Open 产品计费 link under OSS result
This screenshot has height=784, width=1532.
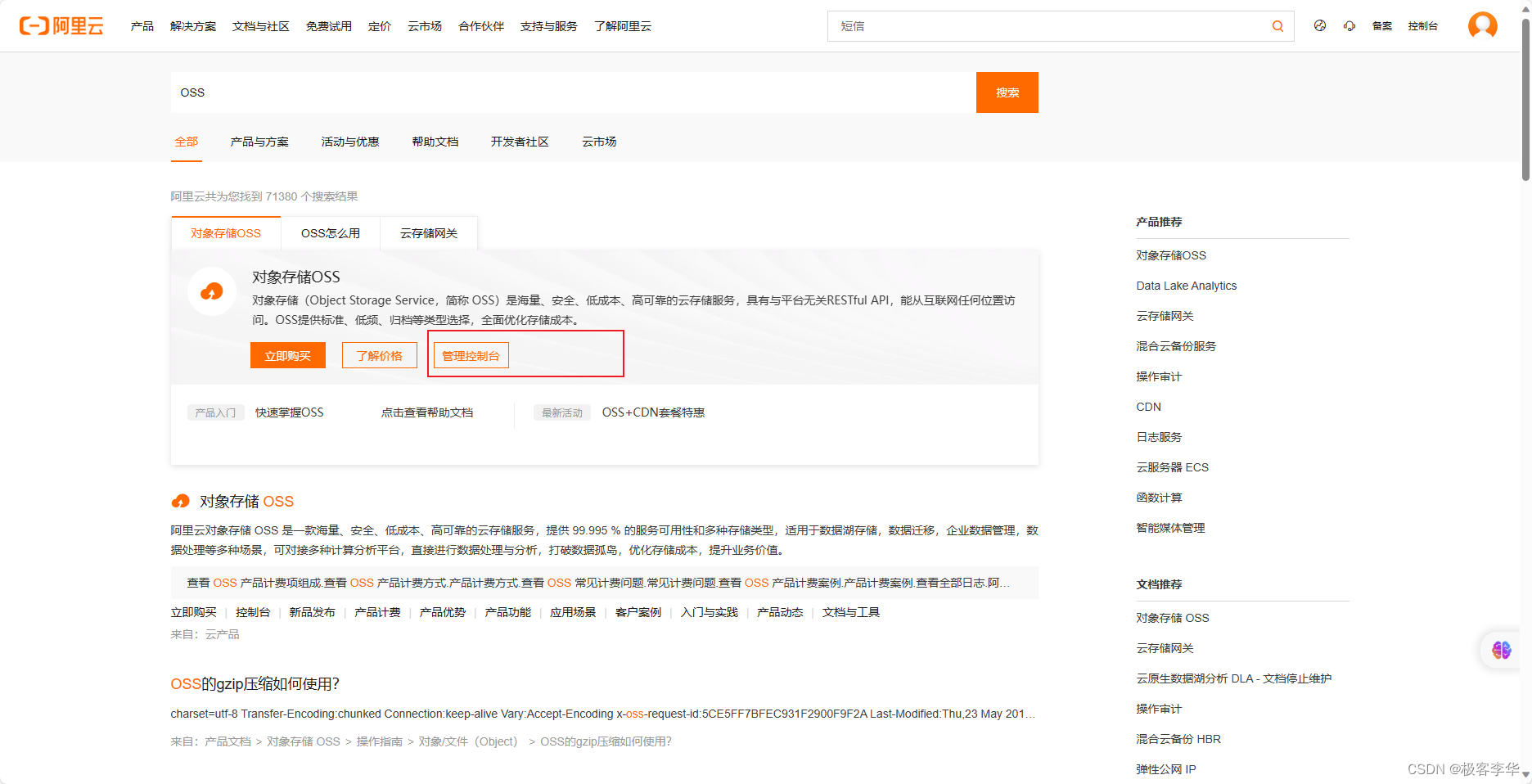377,612
